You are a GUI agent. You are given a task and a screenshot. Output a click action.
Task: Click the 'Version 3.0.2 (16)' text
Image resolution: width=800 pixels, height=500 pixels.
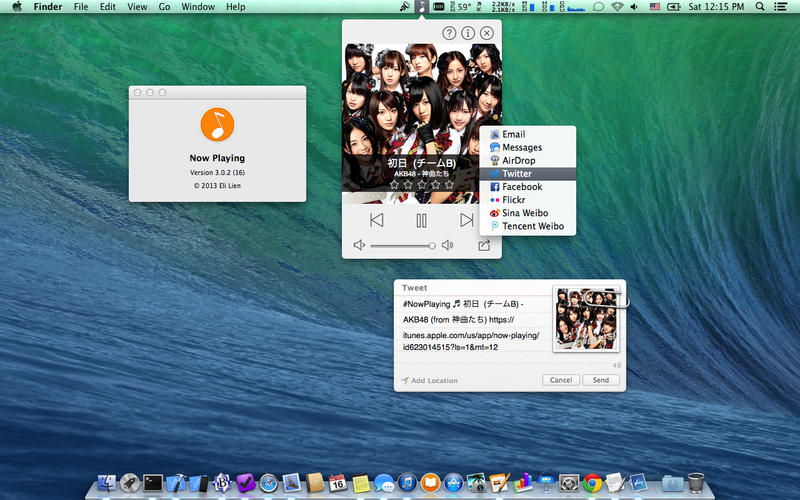[x=217, y=172]
